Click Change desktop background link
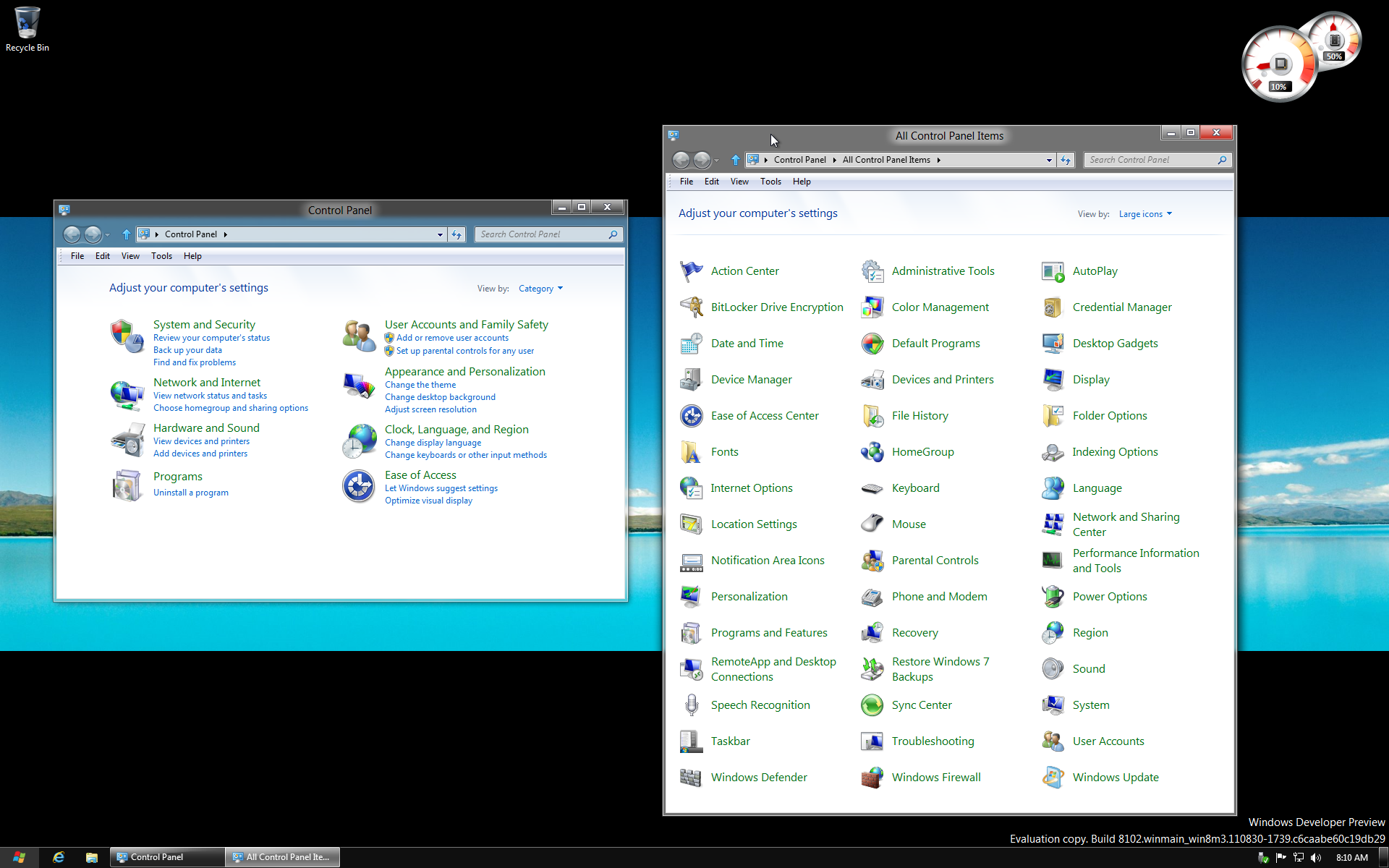 tap(440, 397)
